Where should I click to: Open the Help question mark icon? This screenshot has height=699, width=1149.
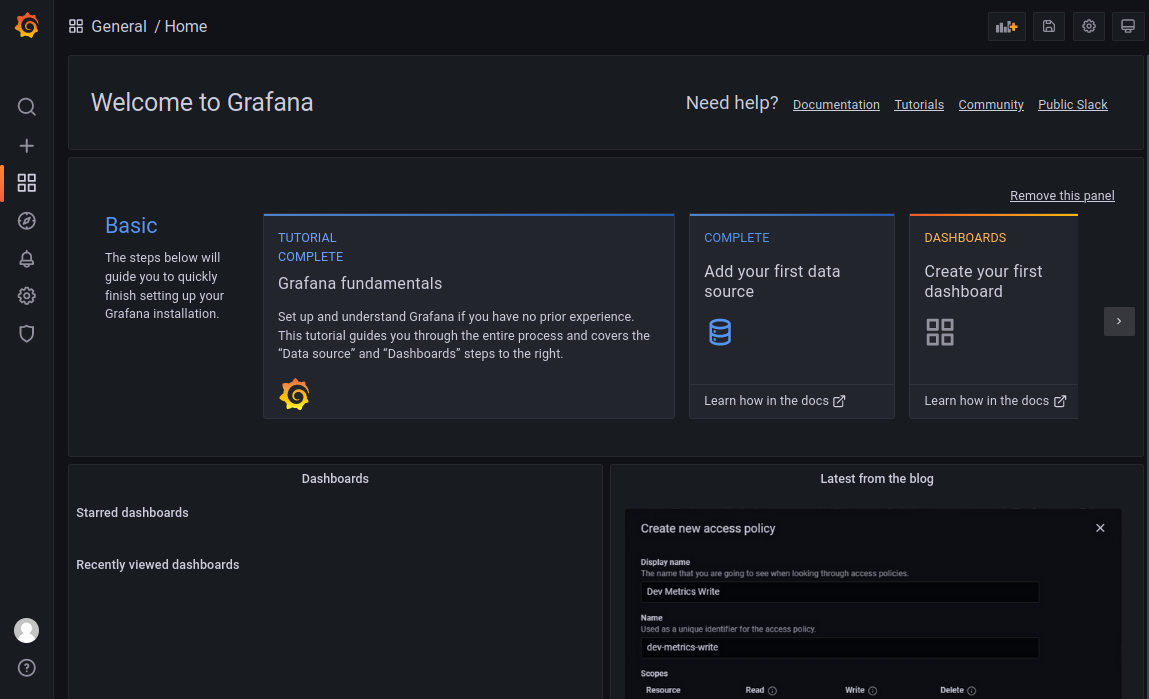tap(26, 667)
